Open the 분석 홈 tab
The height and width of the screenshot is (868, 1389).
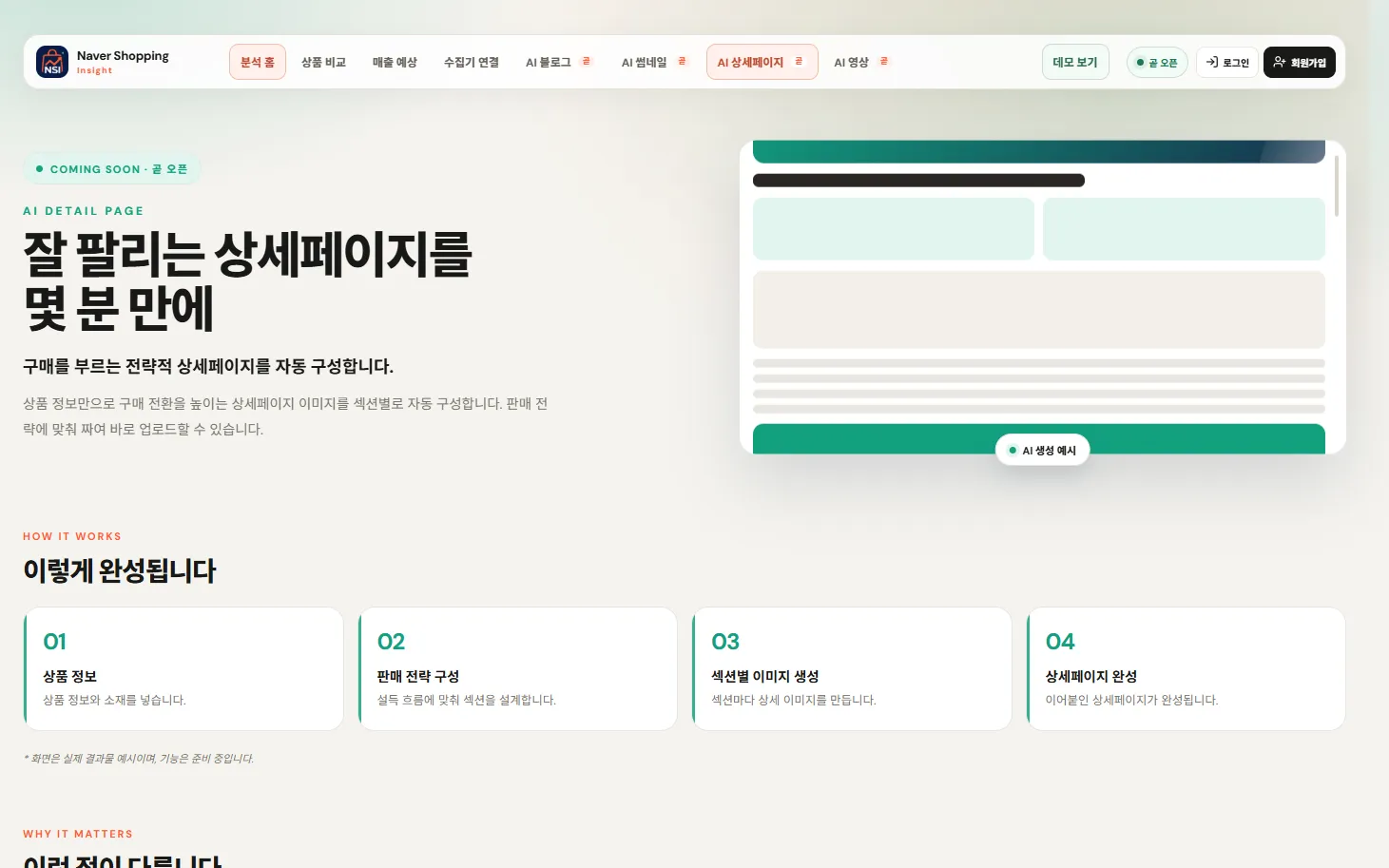(258, 62)
